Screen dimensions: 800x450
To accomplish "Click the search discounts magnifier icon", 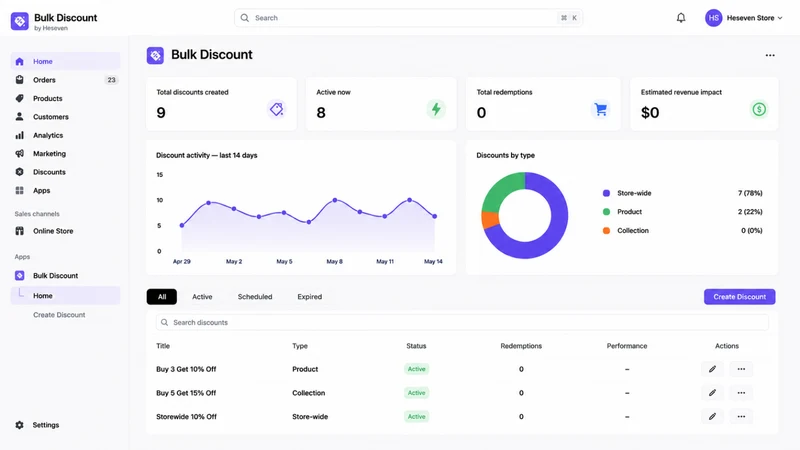I will 164,322.
